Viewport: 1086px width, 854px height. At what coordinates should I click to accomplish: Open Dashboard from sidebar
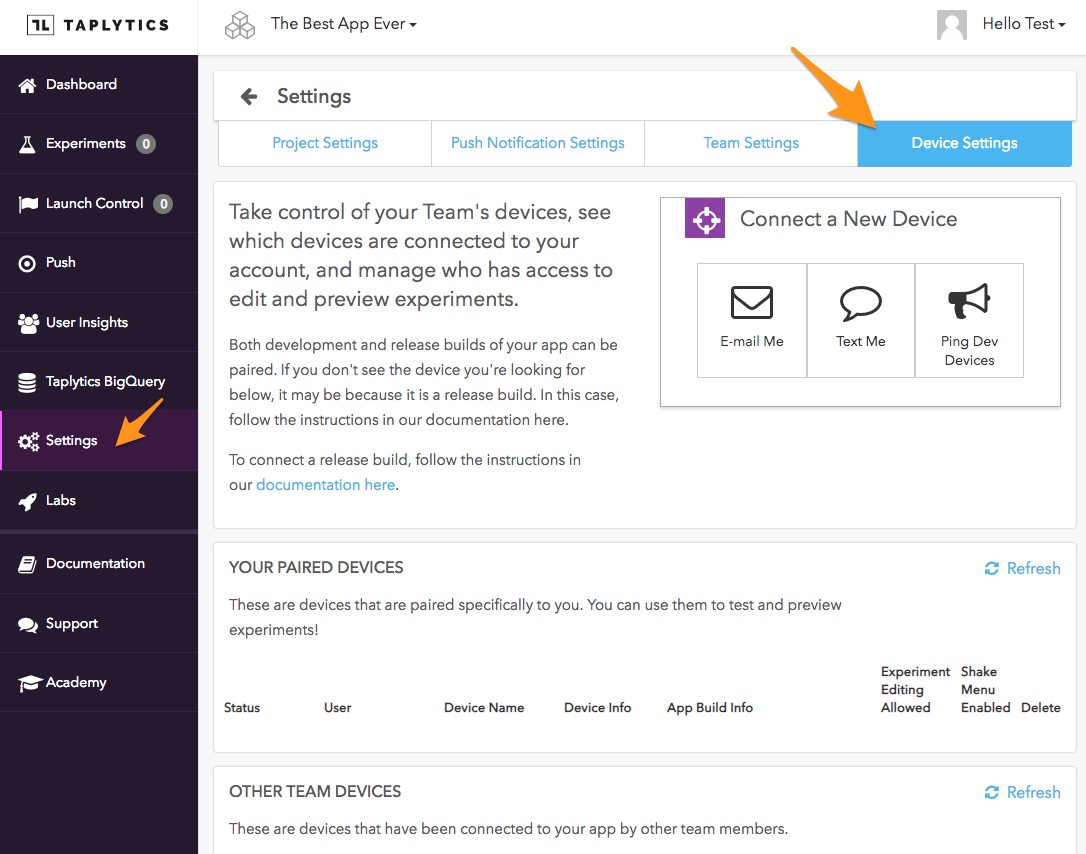pyautogui.click(x=99, y=84)
